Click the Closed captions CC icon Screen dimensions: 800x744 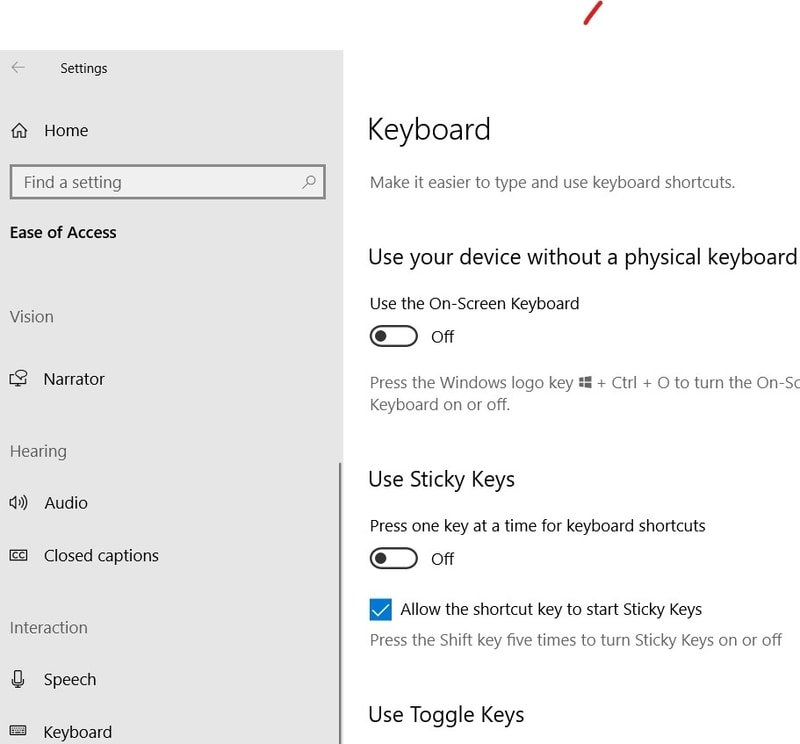[18, 555]
